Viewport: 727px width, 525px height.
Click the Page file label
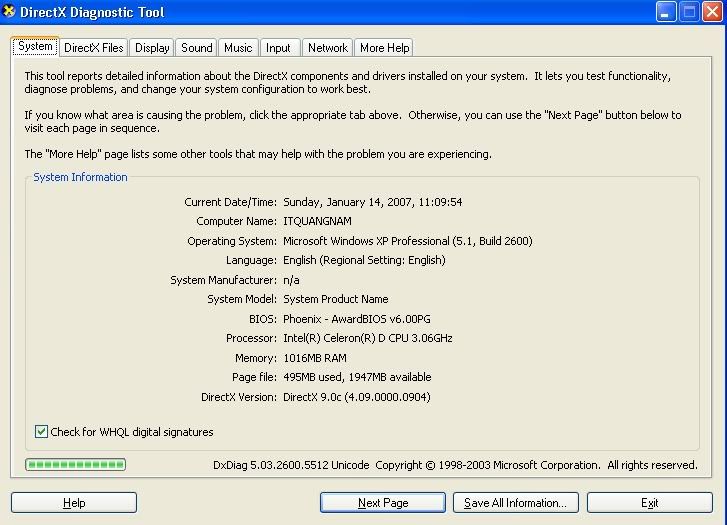[255, 377]
